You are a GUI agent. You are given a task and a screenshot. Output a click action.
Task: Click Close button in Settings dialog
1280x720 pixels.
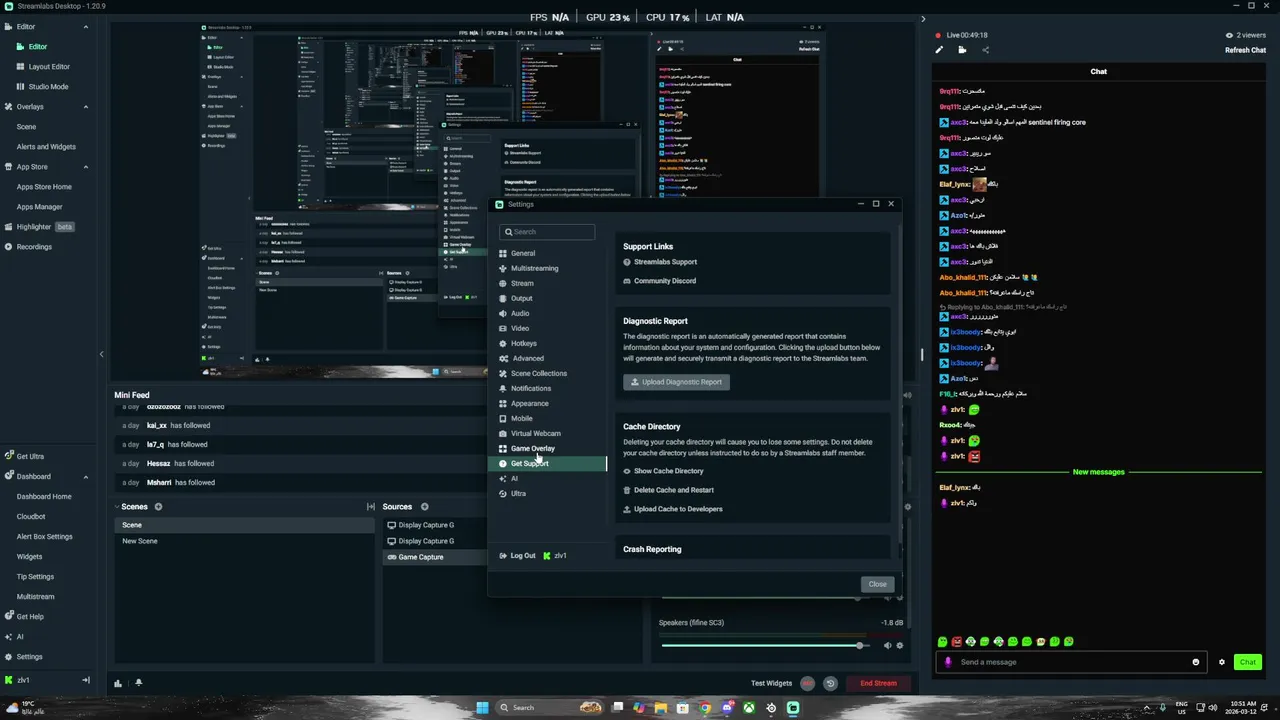(x=877, y=584)
